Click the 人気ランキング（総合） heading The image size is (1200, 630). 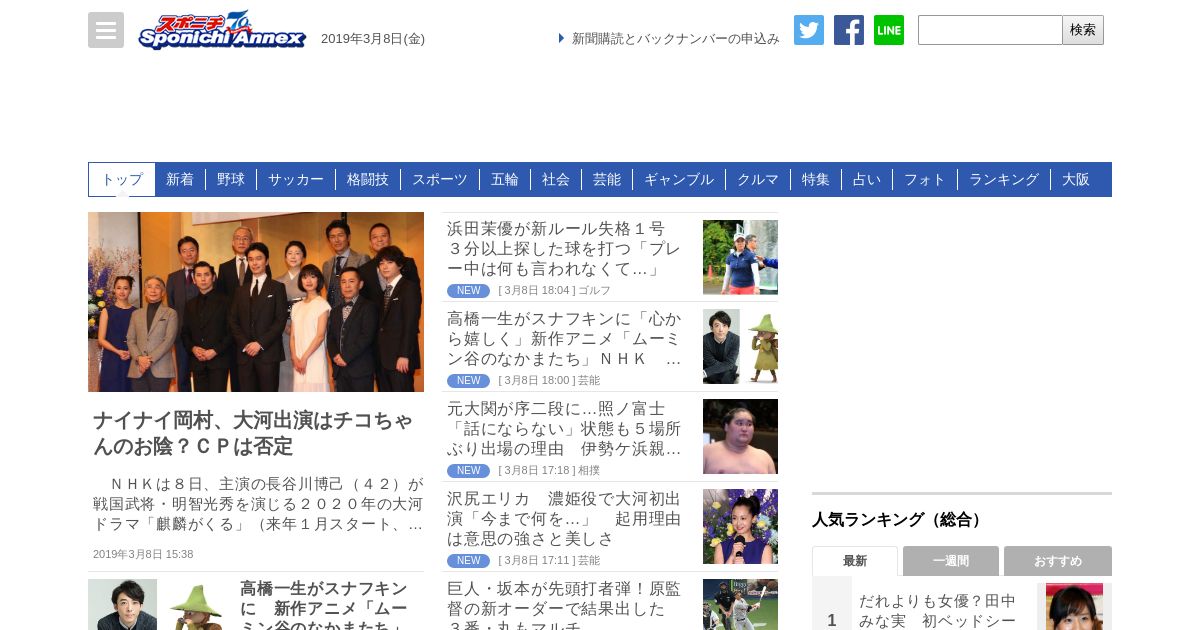[x=899, y=520]
